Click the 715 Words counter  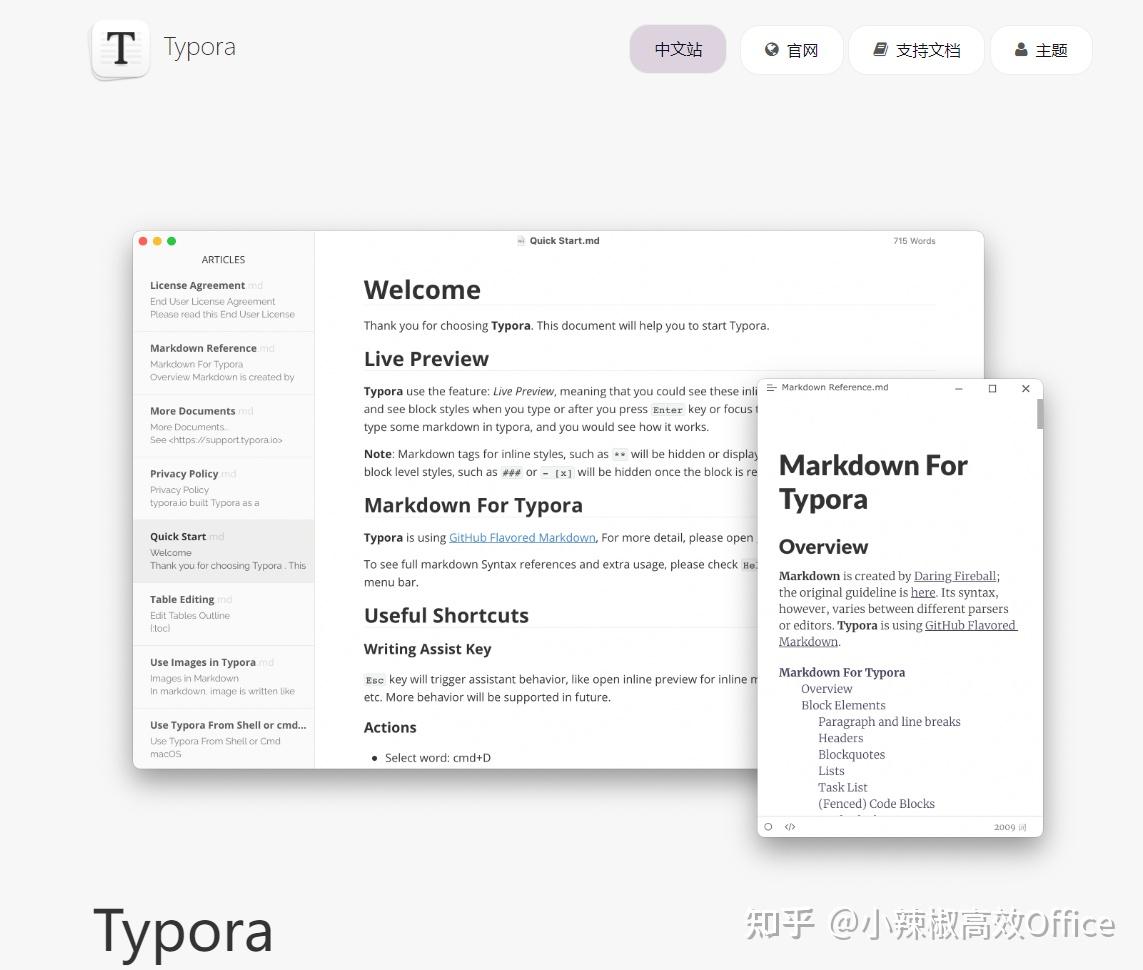(x=914, y=240)
